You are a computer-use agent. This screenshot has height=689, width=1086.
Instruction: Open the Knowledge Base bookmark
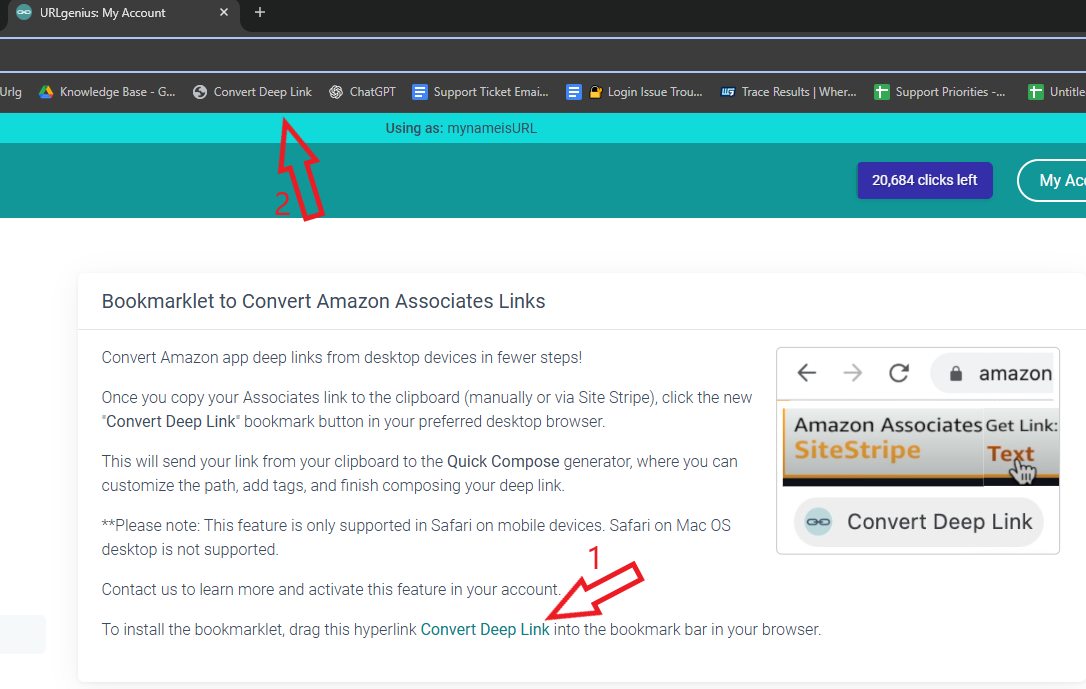pyautogui.click(x=107, y=92)
